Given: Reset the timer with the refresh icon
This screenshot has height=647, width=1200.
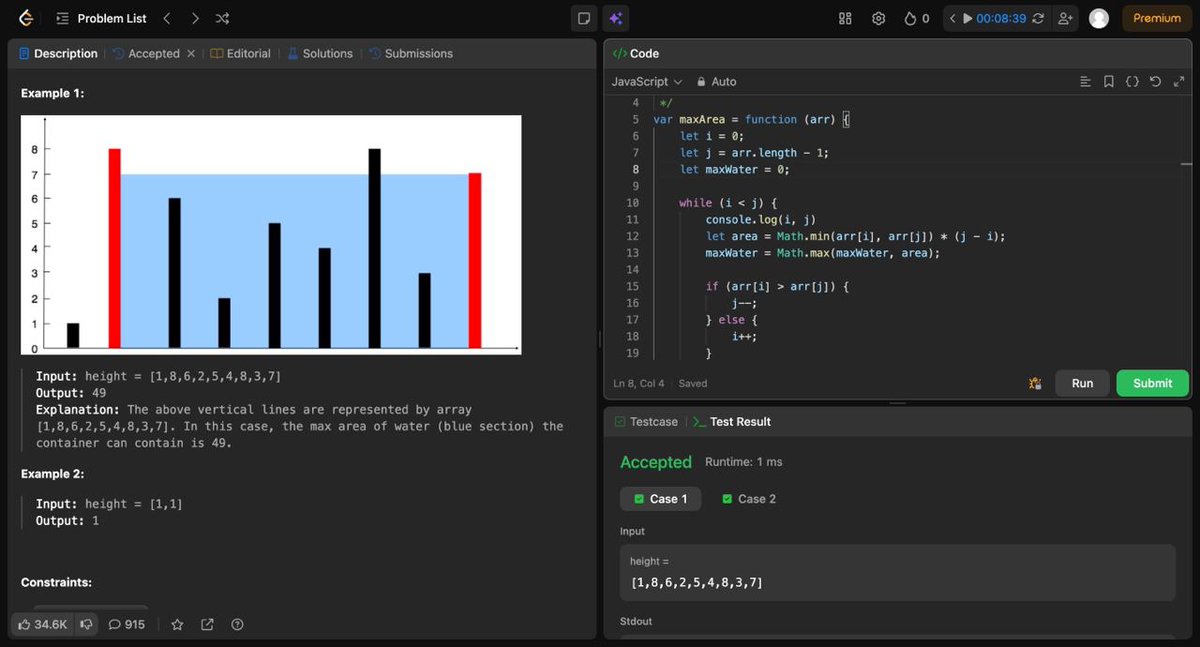Looking at the screenshot, I should 1038,18.
